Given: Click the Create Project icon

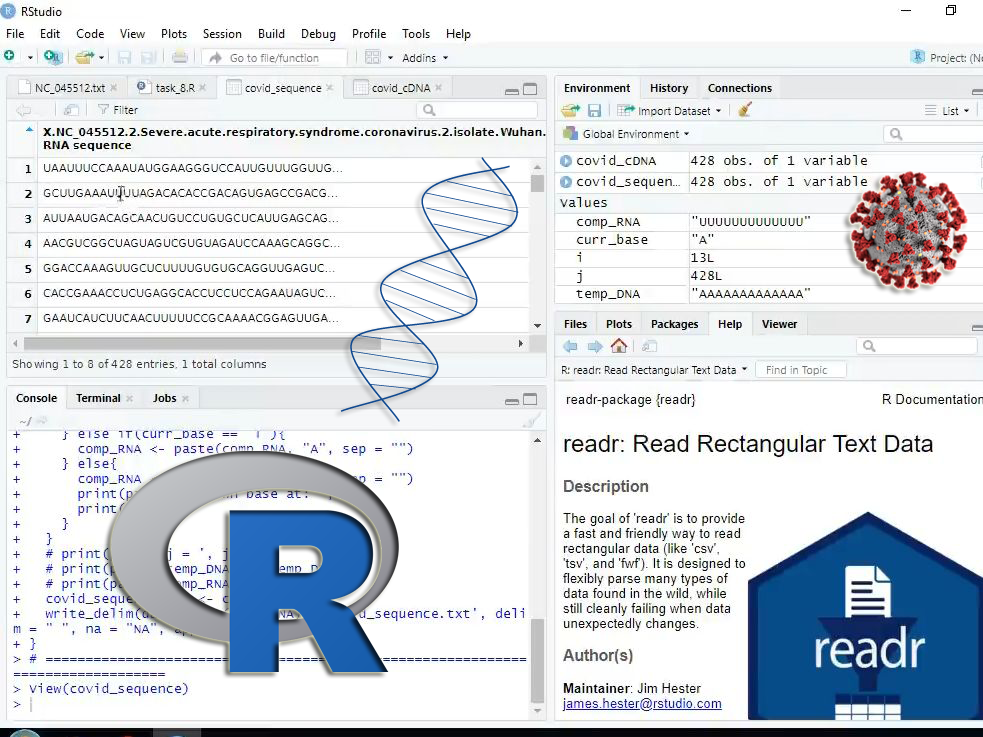Looking at the screenshot, I should coord(53,57).
